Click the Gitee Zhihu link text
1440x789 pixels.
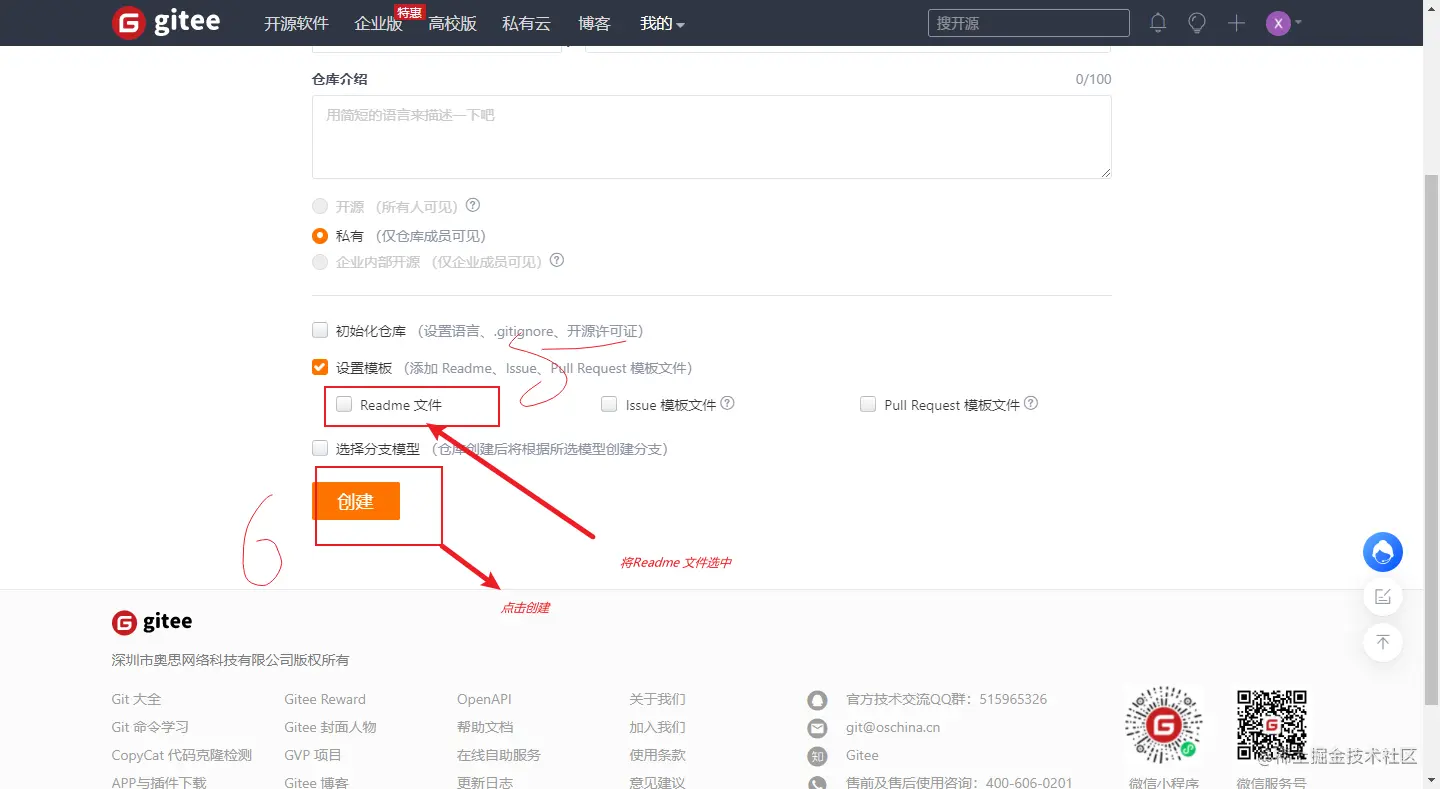[862, 755]
